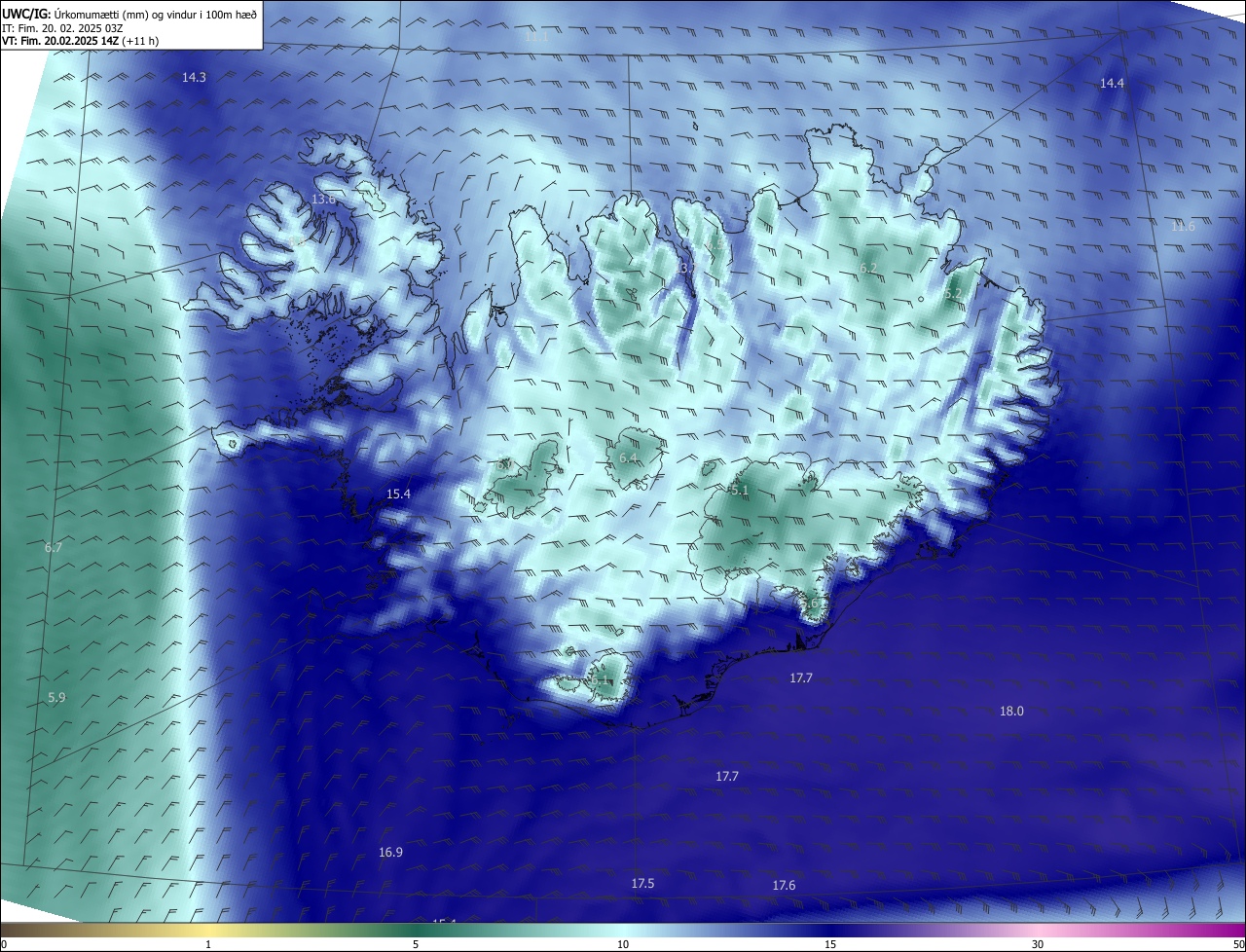Click the 15 tick on the colour scale
Image resolution: width=1246 pixels, height=952 pixels.
830,944
